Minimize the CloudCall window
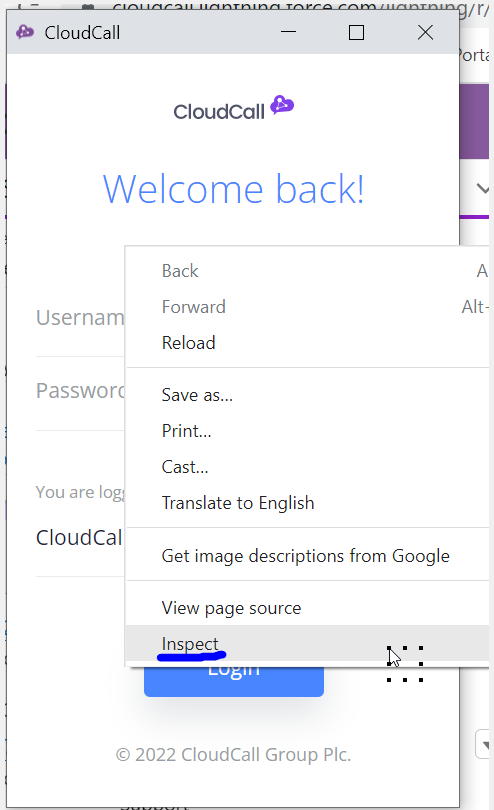Screen dimensions: 494x810 click(288, 32)
